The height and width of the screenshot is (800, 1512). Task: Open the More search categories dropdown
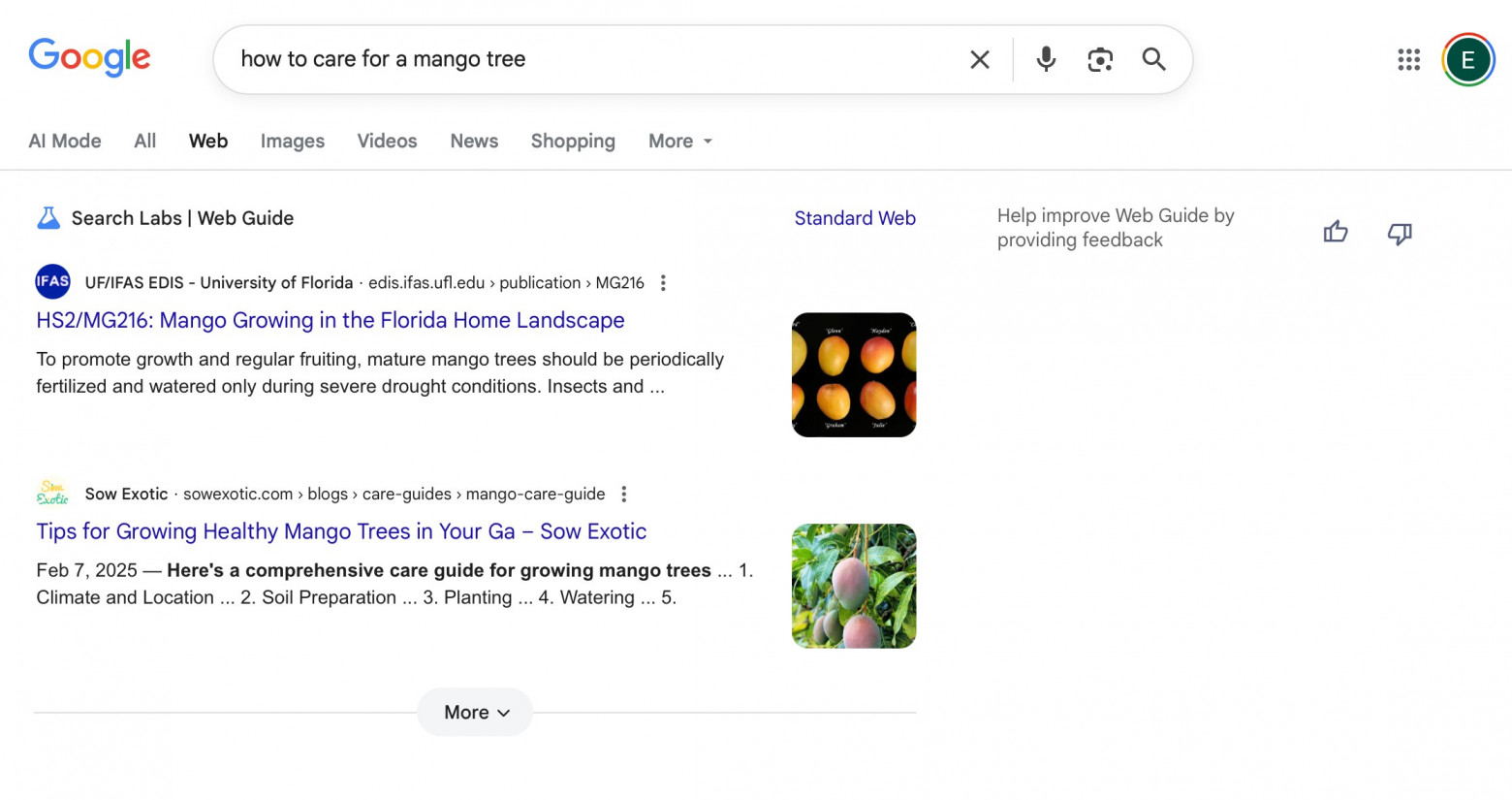(x=679, y=141)
